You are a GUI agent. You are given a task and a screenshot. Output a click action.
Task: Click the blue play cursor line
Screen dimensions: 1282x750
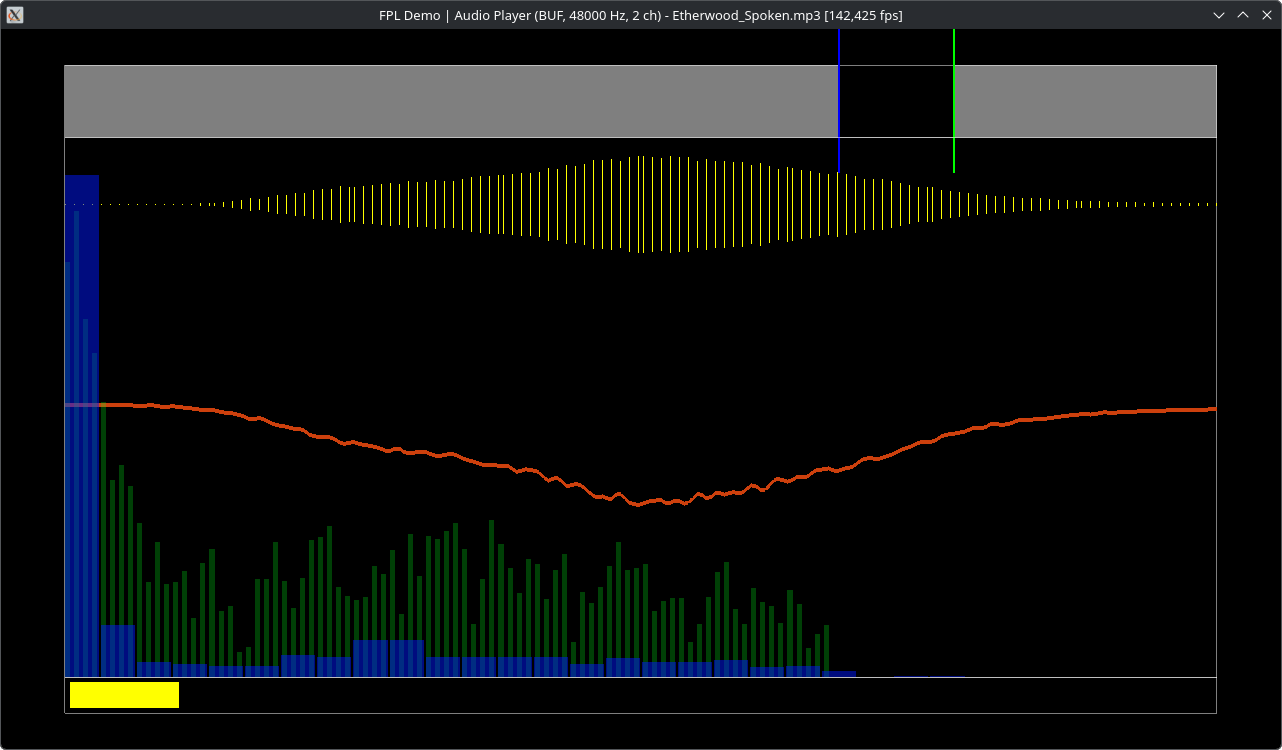pyautogui.click(x=838, y=101)
